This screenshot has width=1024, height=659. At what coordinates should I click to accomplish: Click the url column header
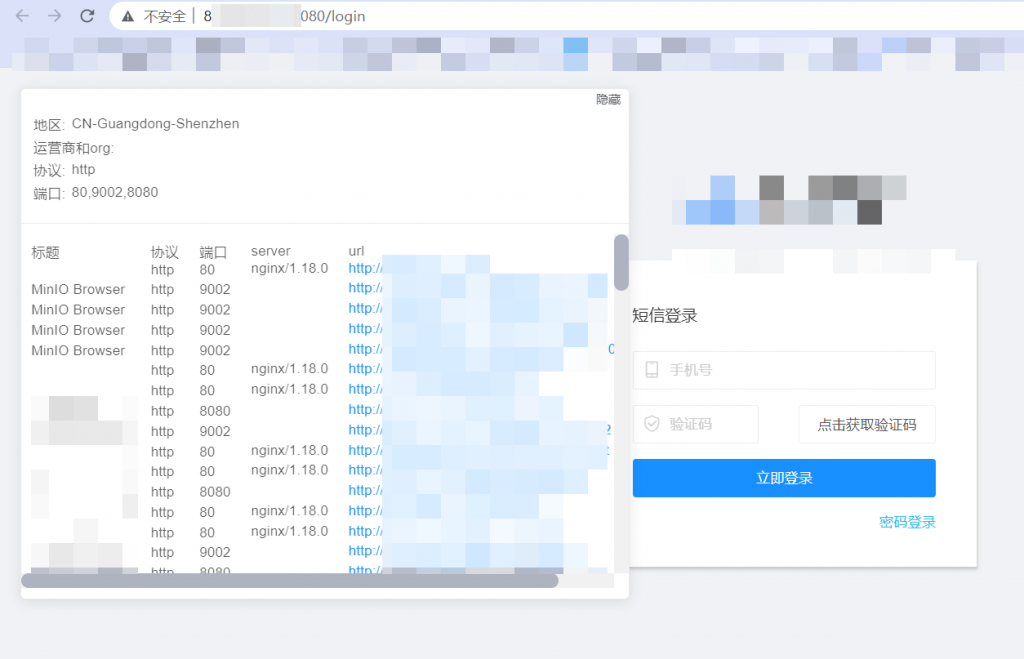(x=356, y=251)
